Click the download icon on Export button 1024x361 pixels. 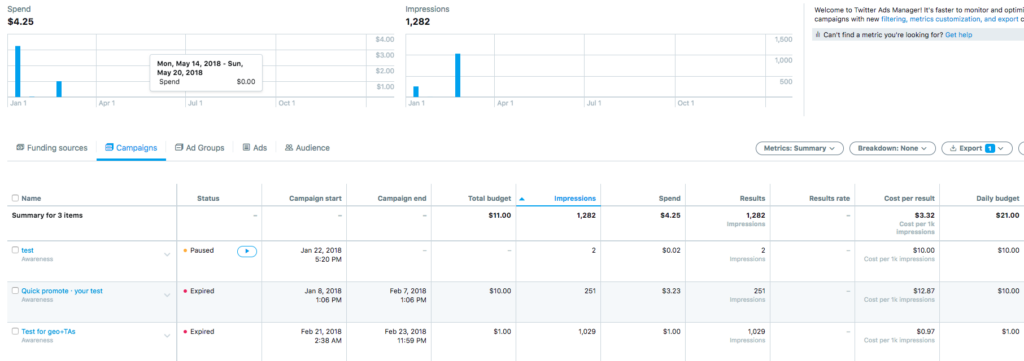pos(953,148)
